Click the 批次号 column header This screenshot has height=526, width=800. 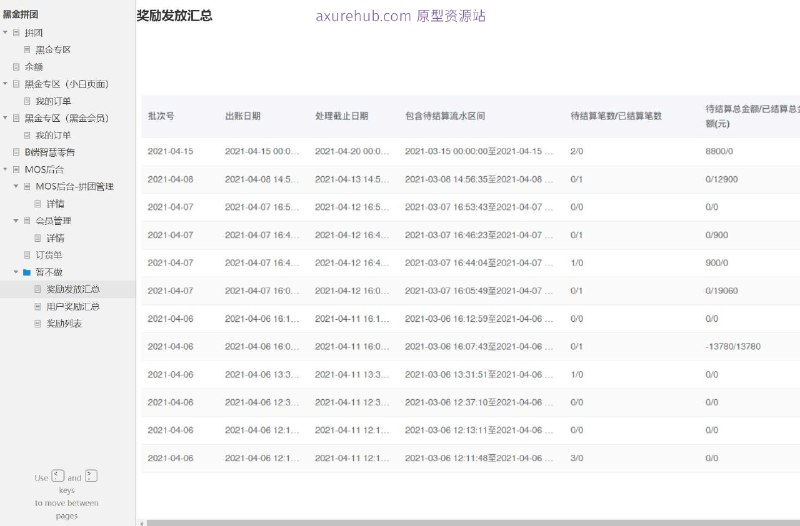click(x=161, y=116)
